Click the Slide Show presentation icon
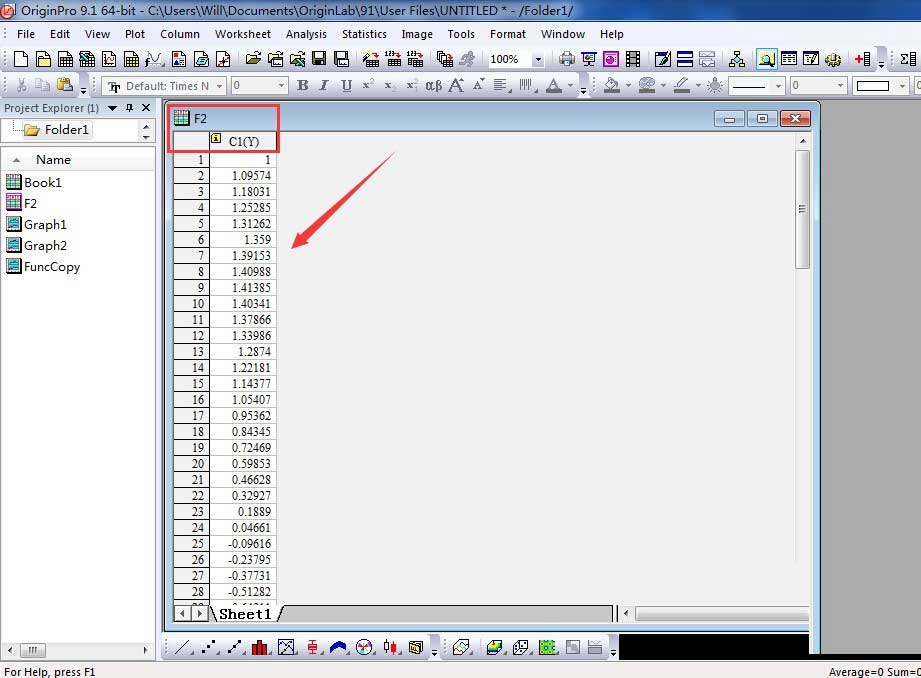921x678 pixels. pyautogui.click(x=588, y=59)
